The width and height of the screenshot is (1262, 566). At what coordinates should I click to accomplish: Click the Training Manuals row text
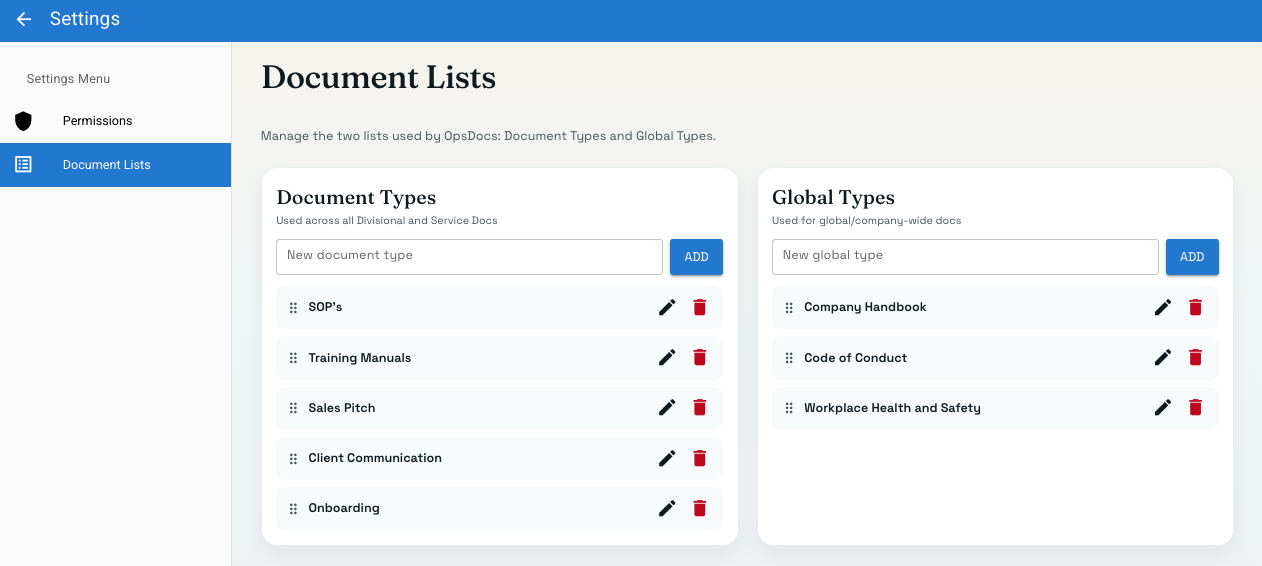(360, 357)
